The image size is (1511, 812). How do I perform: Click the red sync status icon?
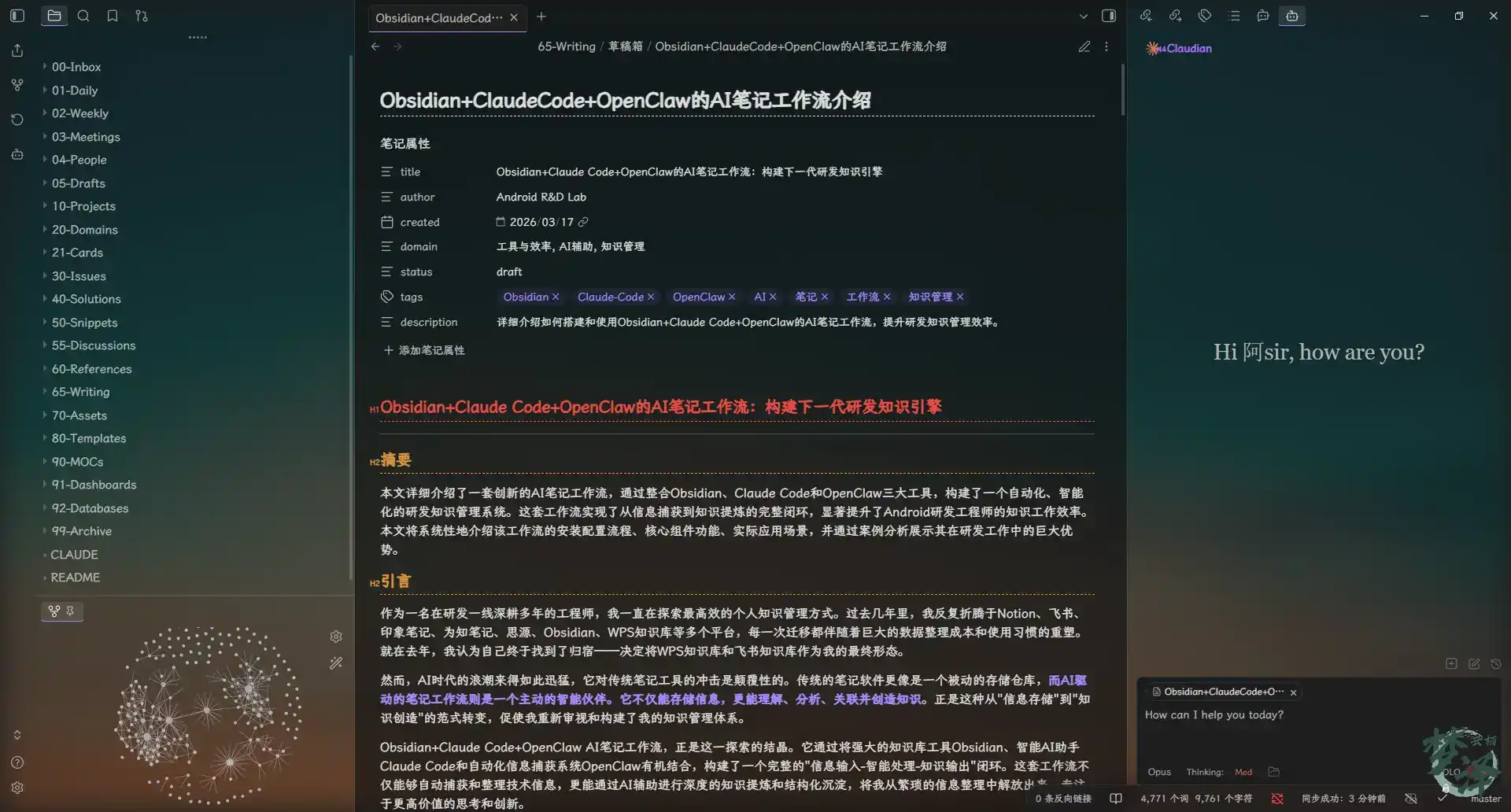(1277, 799)
